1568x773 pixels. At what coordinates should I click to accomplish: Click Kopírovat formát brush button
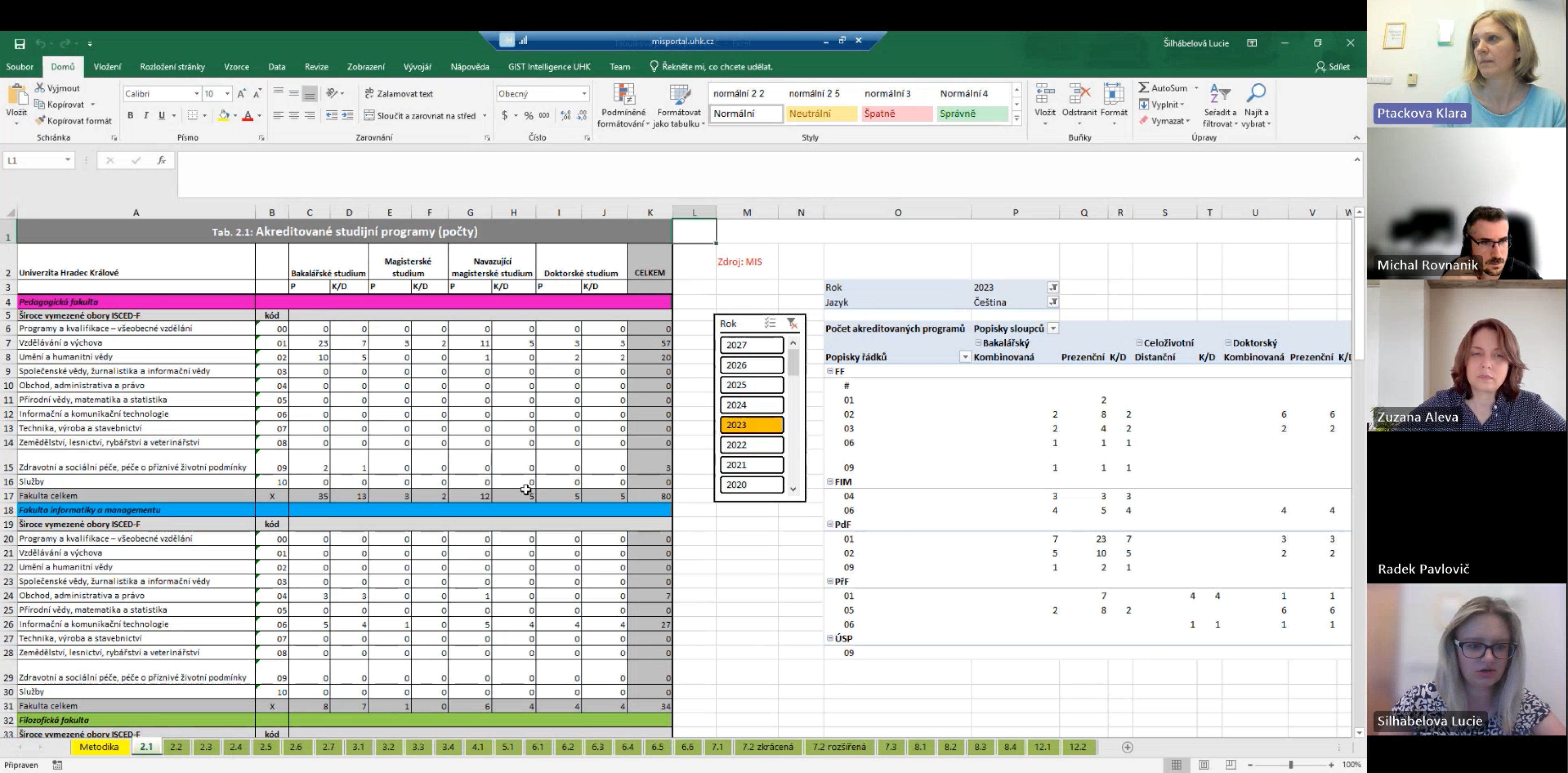[x=74, y=120]
